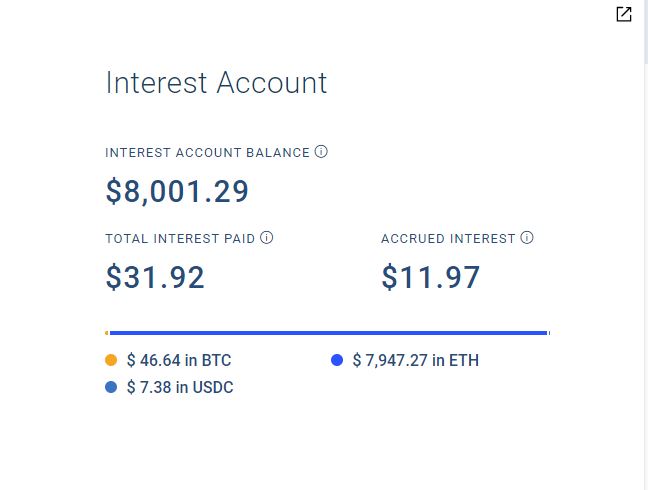Select the "$ 7,947.27 in ETH" label
This screenshot has width=648, height=490.
[416, 360]
